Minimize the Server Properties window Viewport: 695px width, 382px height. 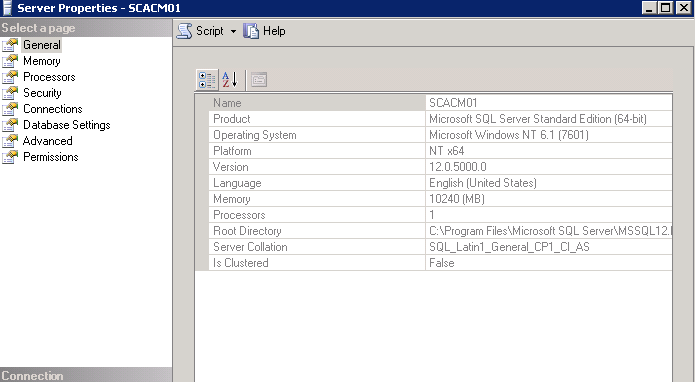coord(649,8)
